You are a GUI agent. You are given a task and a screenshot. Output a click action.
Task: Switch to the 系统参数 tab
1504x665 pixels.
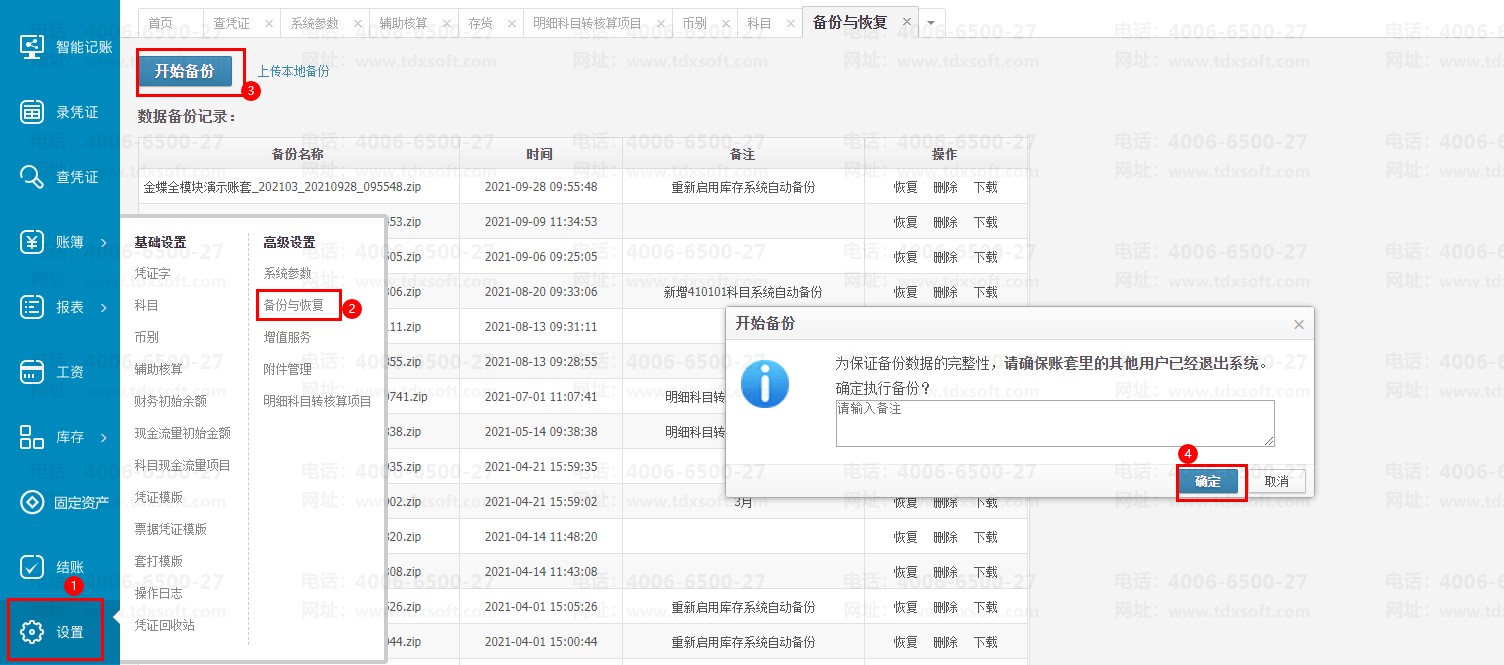pos(314,23)
